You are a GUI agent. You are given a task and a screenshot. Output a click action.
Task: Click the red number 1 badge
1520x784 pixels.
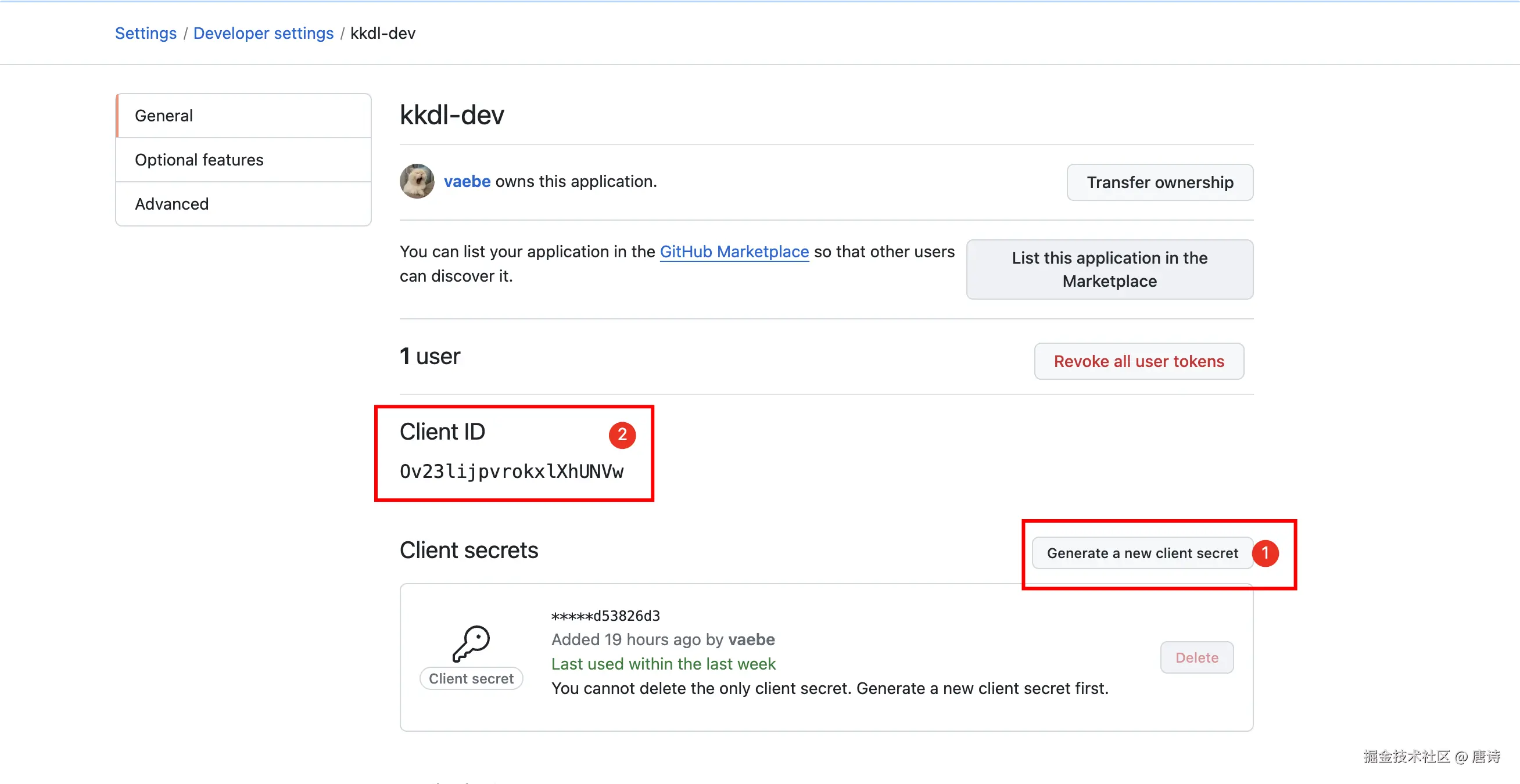(1265, 553)
